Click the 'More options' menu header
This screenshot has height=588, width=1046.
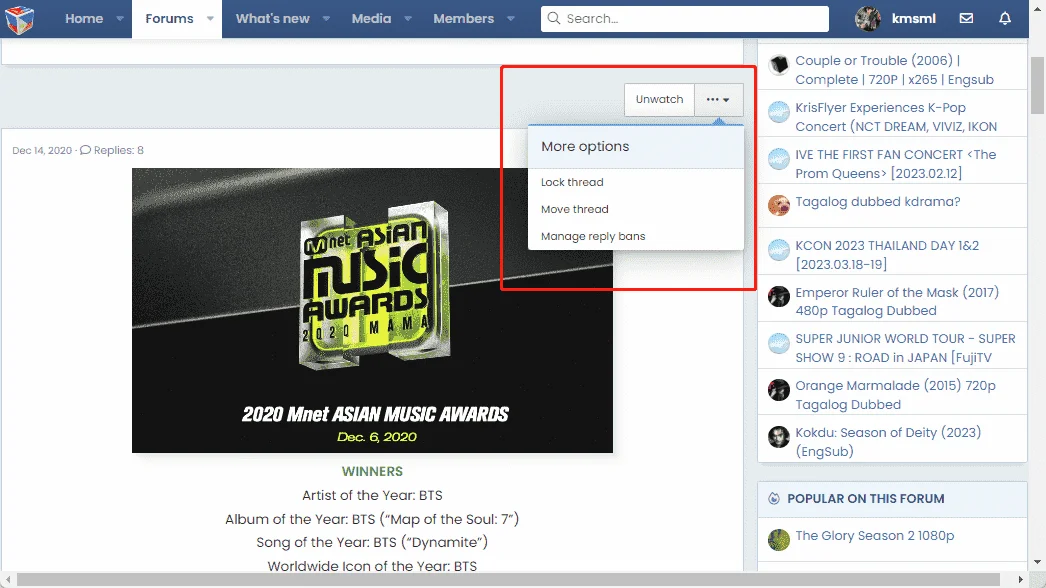[x=584, y=146]
